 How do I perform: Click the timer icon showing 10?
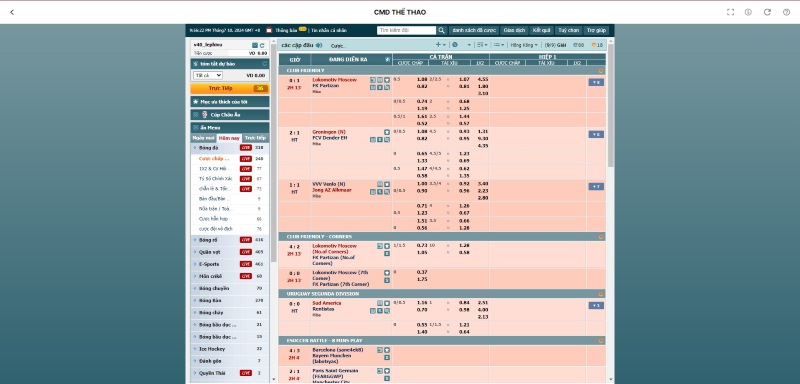pyautogui.click(x=594, y=45)
